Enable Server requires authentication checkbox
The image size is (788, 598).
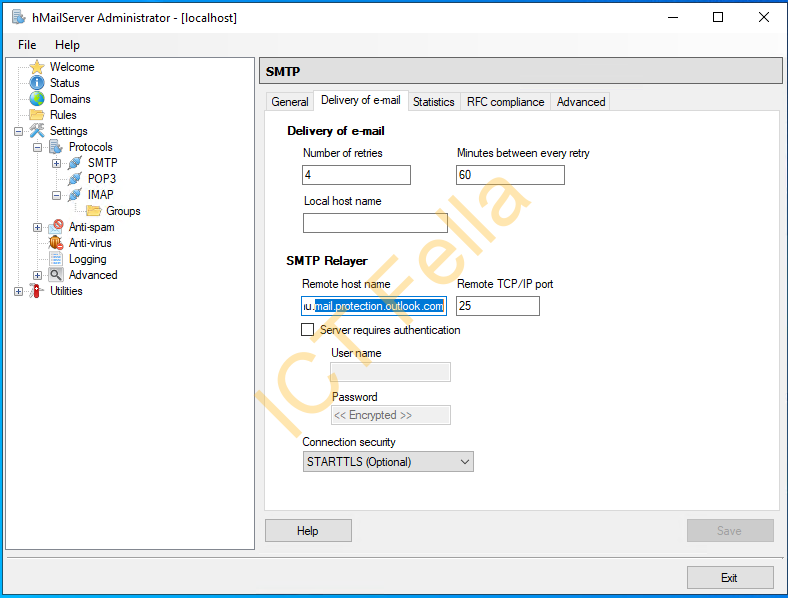pos(308,330)
